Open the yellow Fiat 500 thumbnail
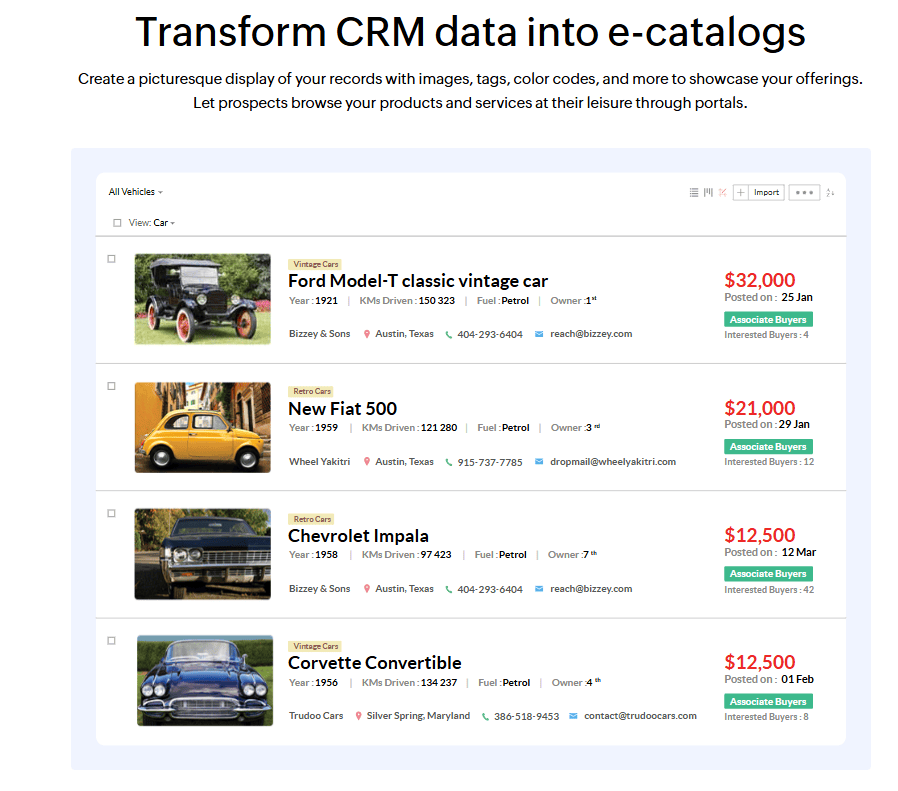The image size is (898, 791). click(x=203, y=427)
